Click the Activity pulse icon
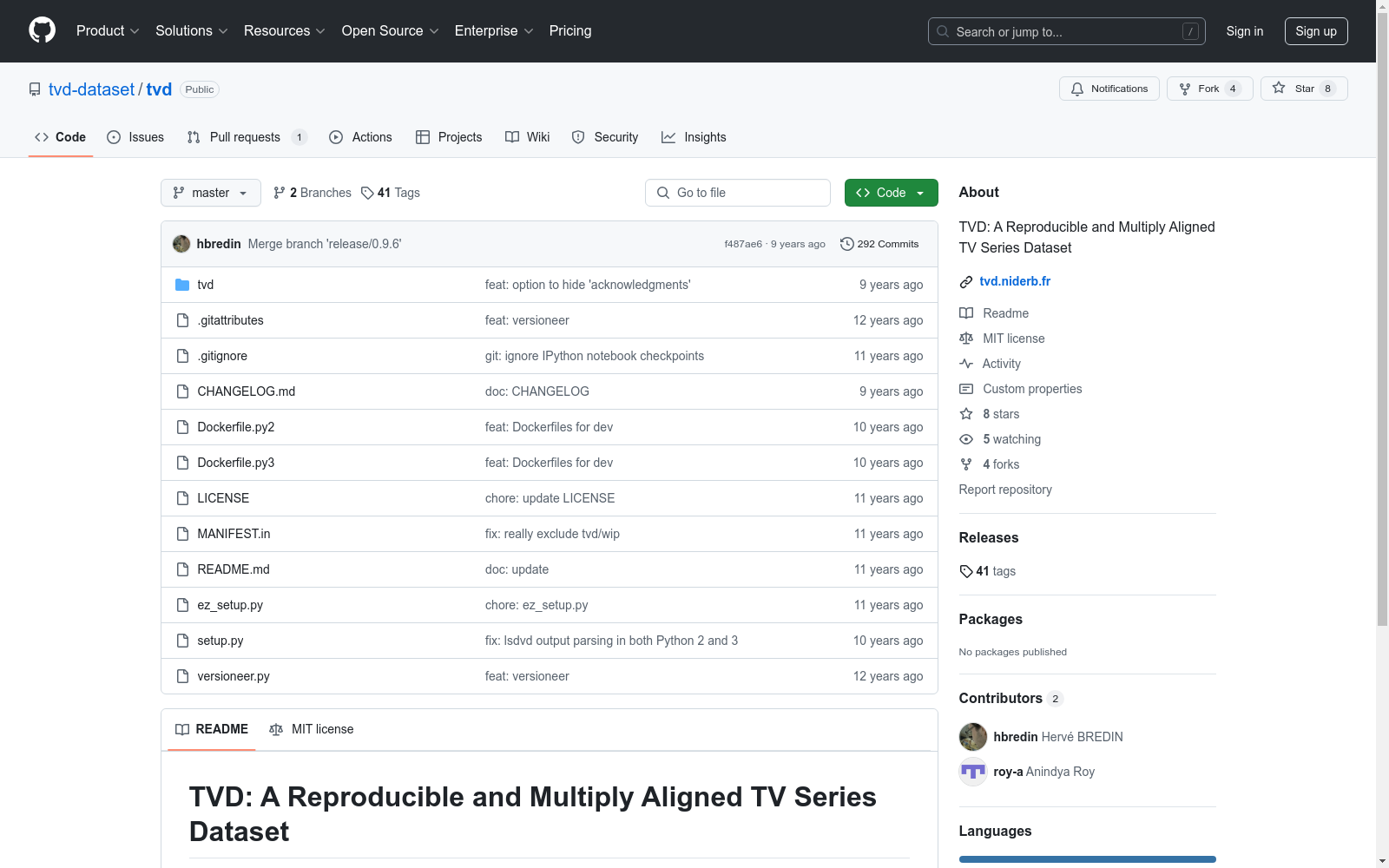 [966, 364]
